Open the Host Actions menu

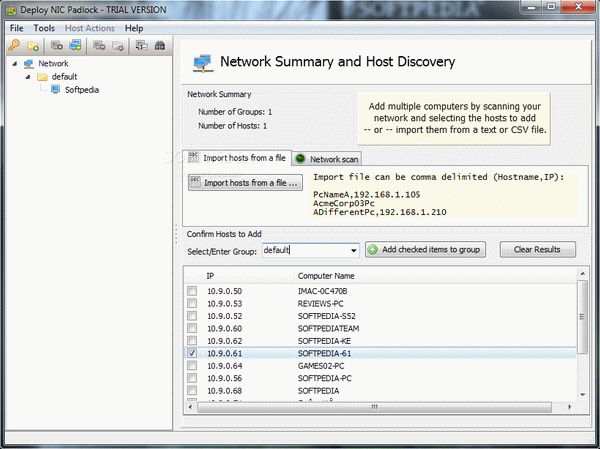click(90, 28)
